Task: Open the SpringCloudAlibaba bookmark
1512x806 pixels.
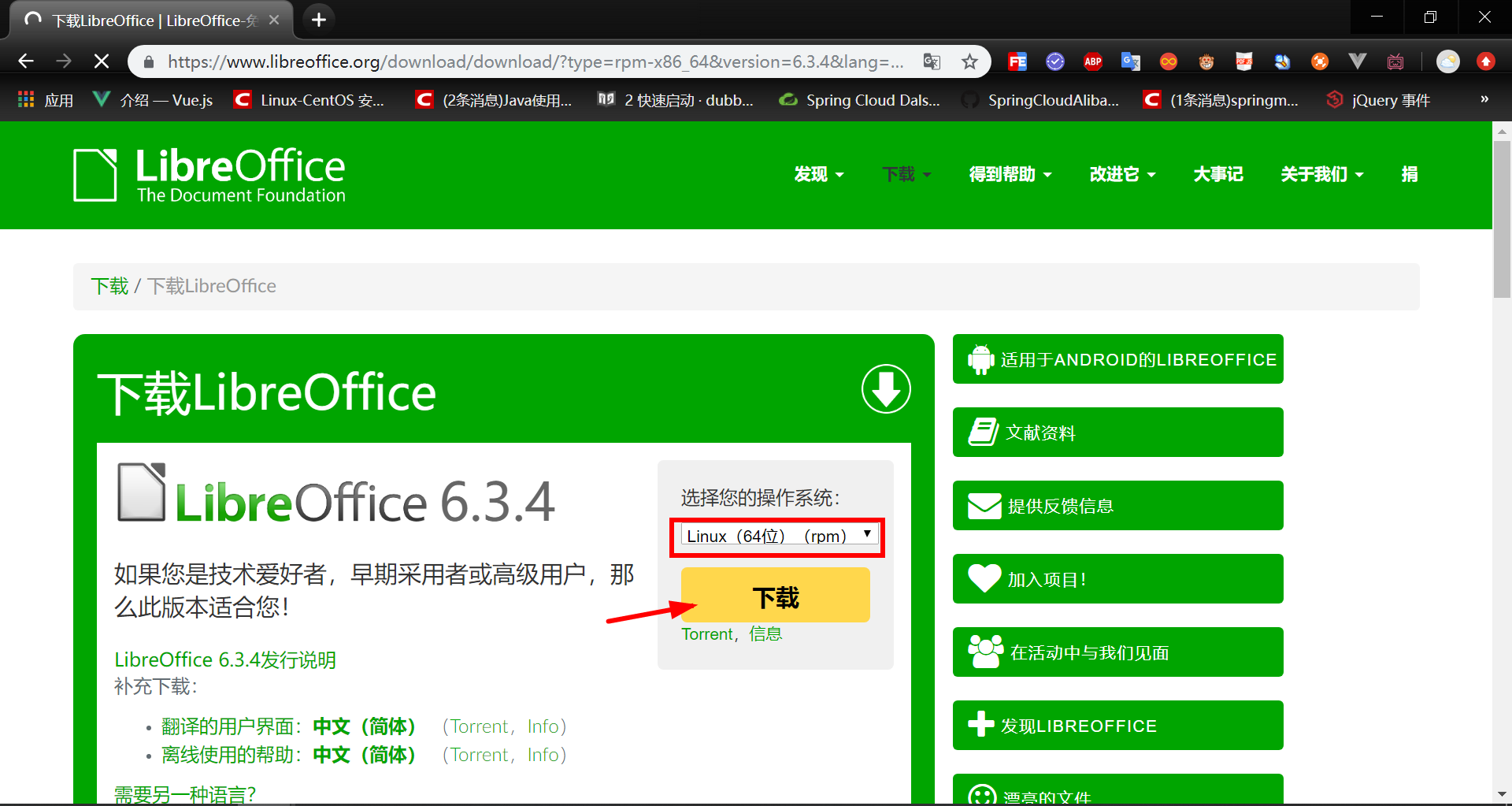Action: tap(1040, 100)
